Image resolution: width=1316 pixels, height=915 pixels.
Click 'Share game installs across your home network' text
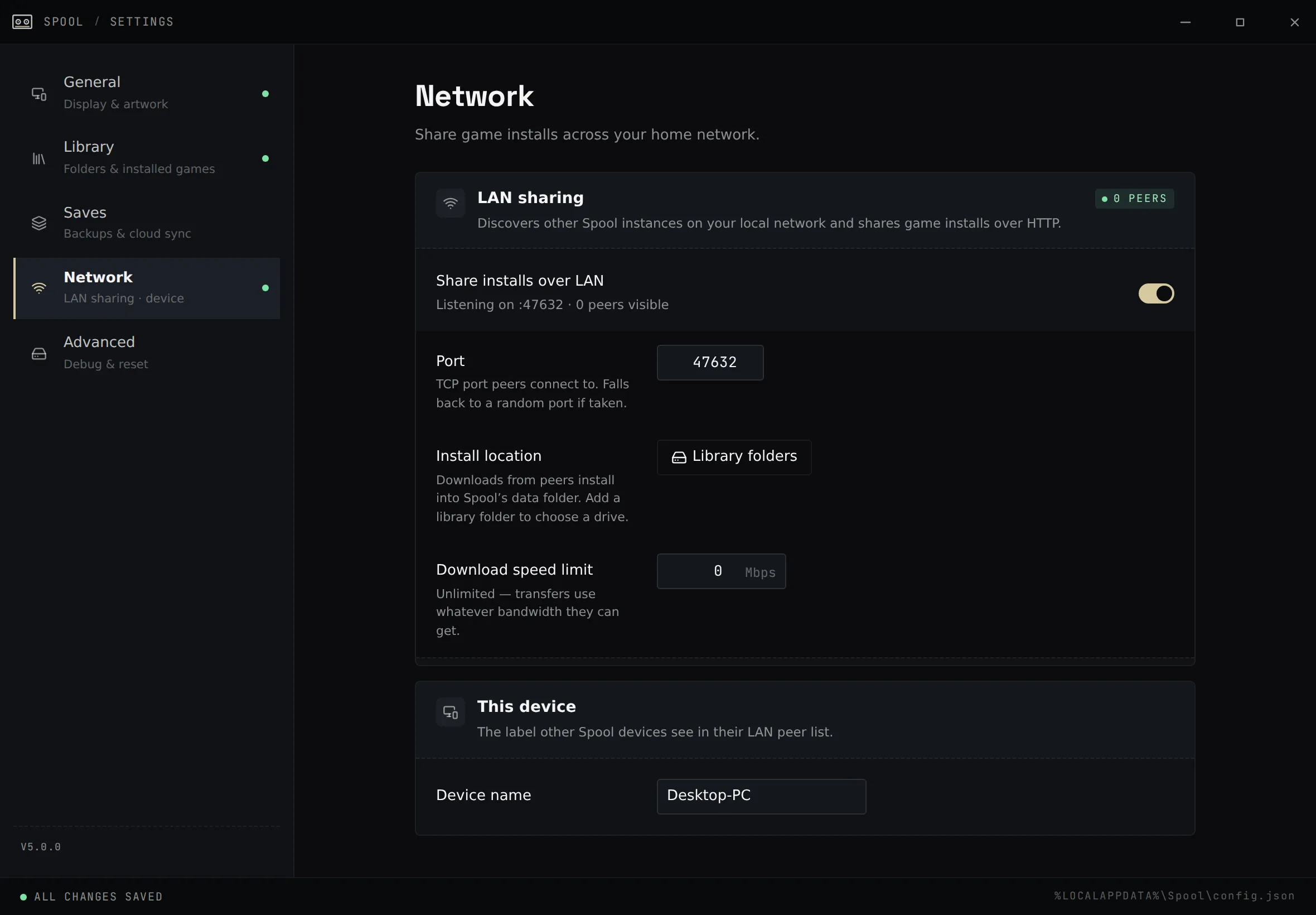pyautogui.click(x=587, y=134)
